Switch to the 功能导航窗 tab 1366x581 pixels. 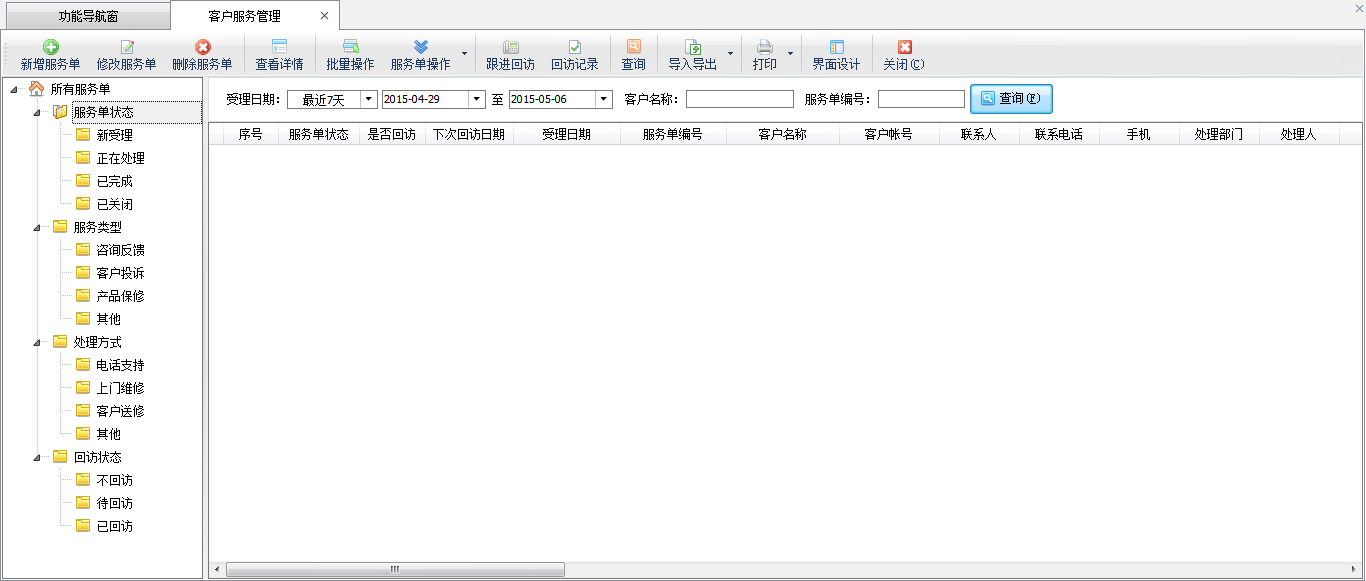pyautogui.click(x=88, y=17)
